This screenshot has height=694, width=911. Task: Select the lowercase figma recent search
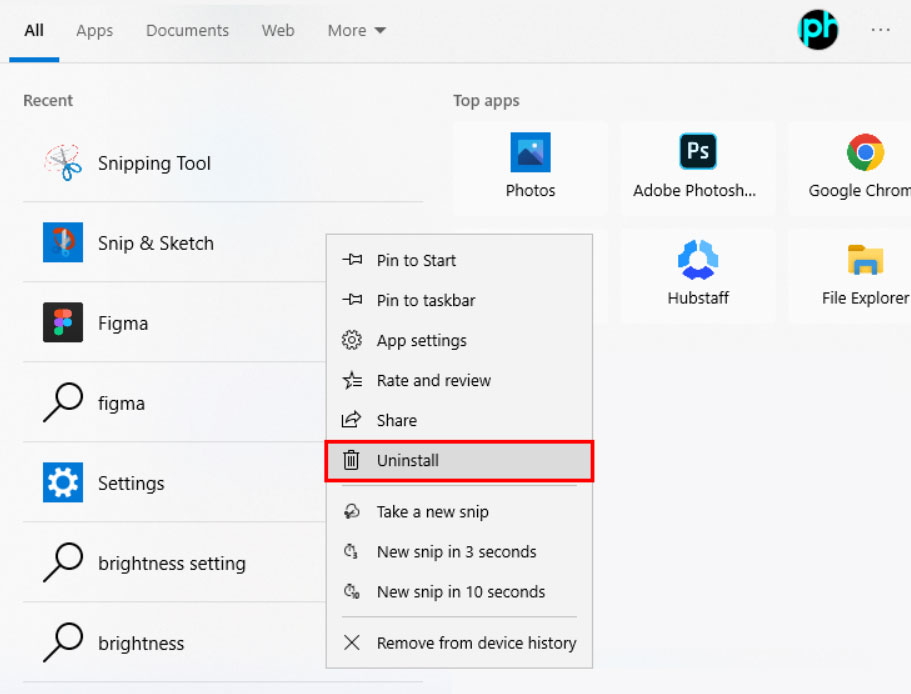(x=174, y=403)
